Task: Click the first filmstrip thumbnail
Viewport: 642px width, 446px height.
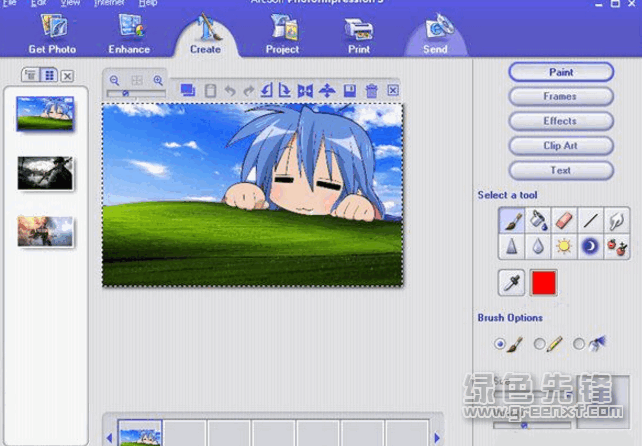Action: click(x=140, y=433)
